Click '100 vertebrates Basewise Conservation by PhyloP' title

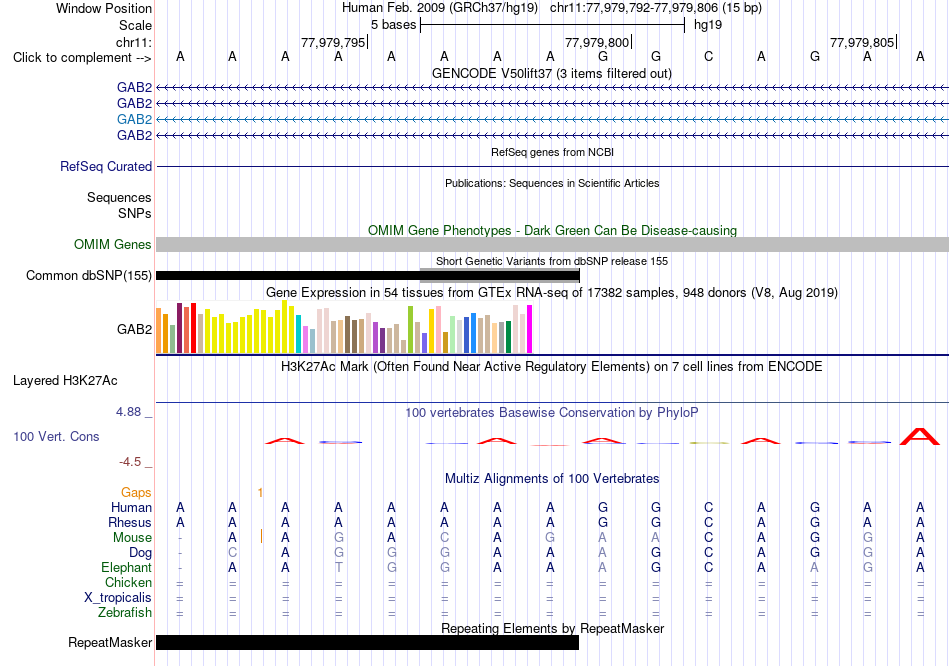point(552,413)
